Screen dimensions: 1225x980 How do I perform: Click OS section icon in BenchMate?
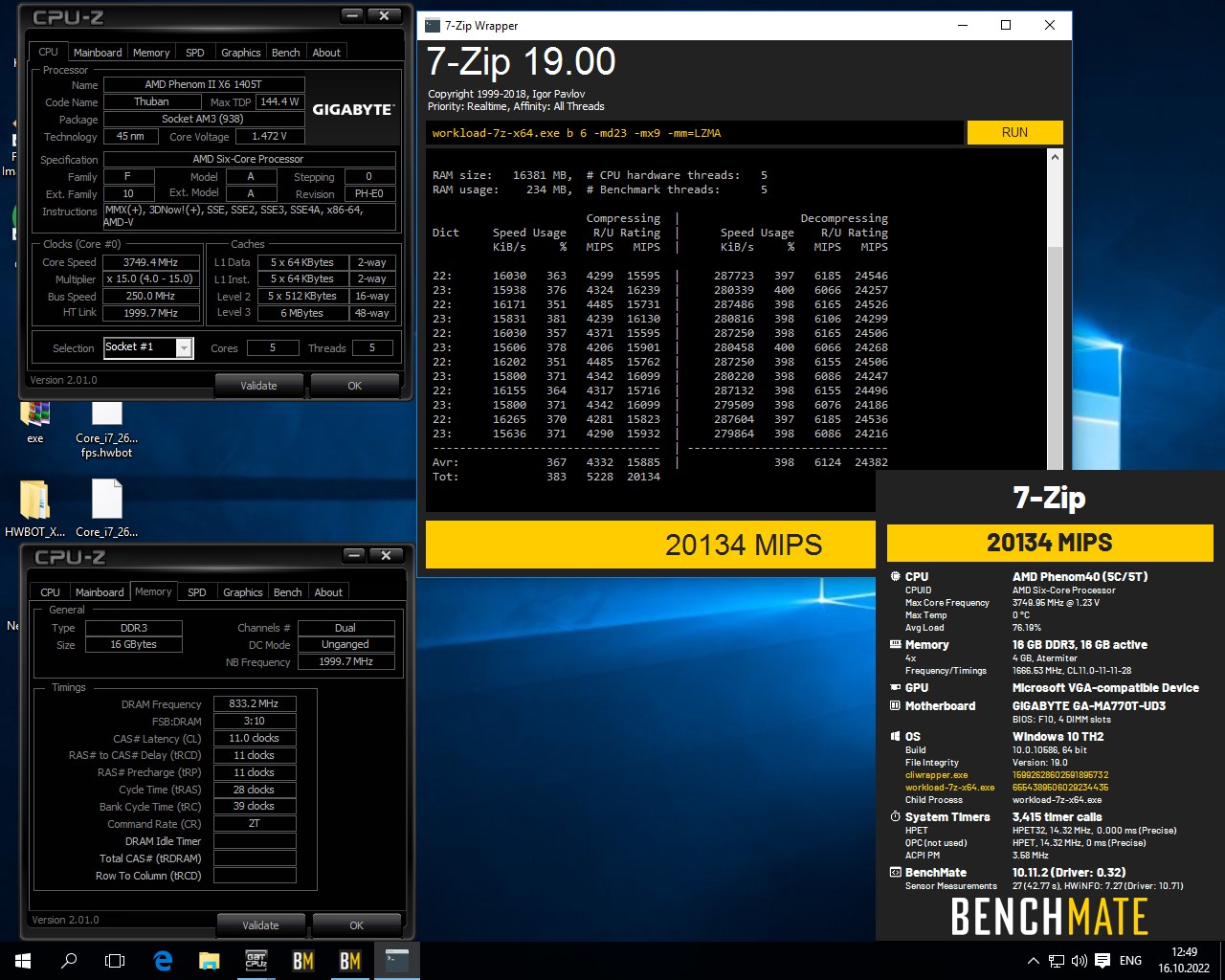896,736
